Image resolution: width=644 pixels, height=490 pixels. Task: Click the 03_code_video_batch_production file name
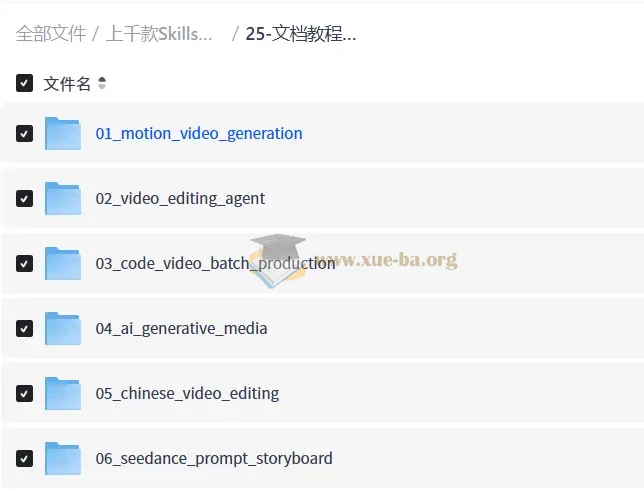pos(215,264)
